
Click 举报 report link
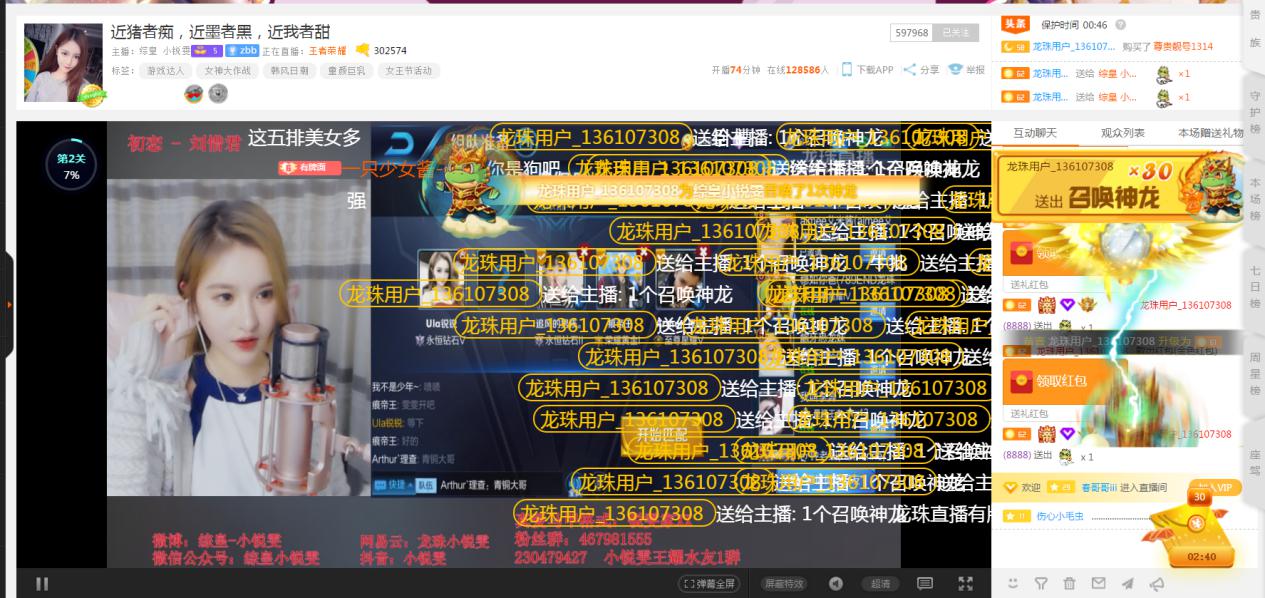tap(966, 70)
